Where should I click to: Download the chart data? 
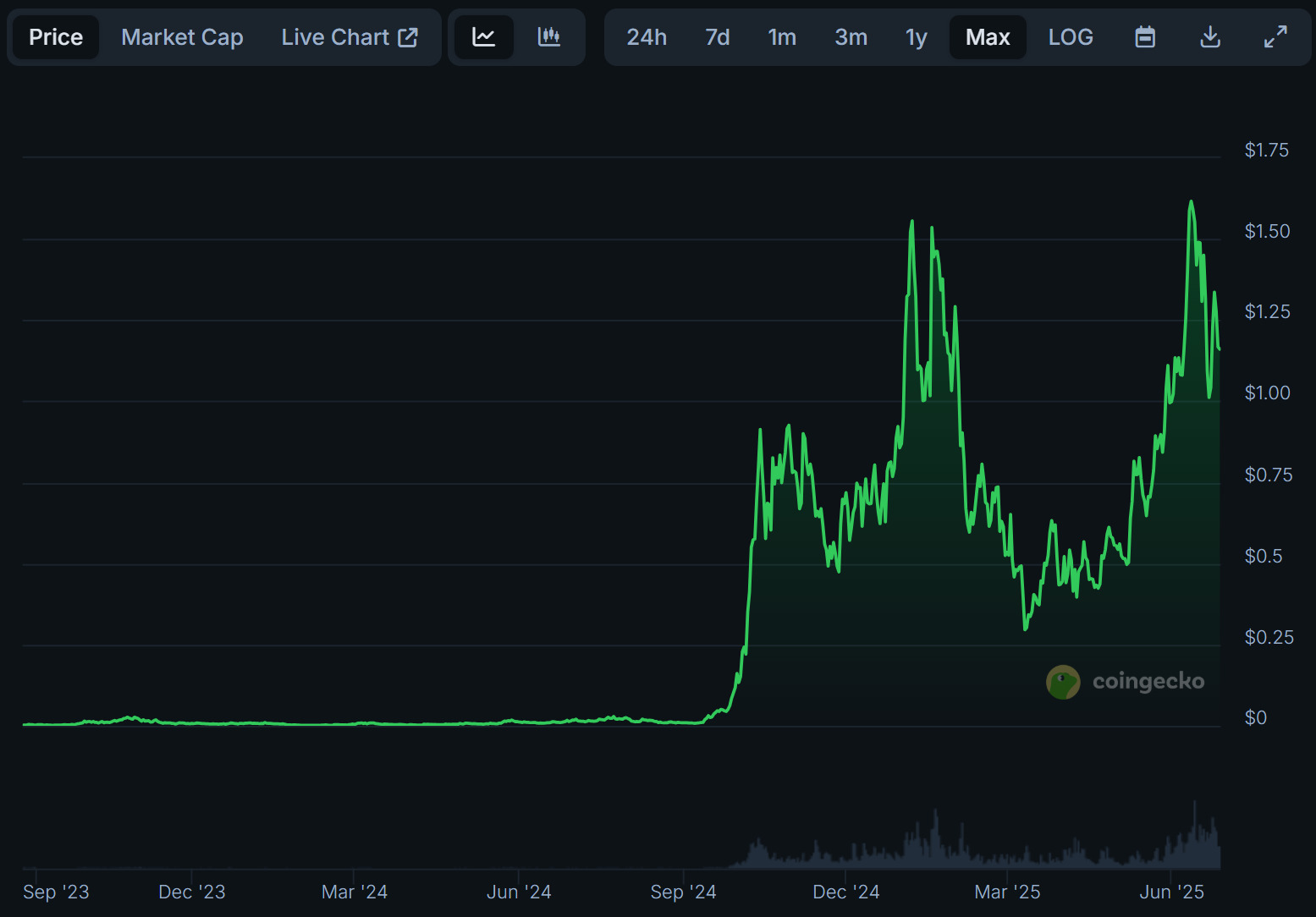tap(1210, 37)
